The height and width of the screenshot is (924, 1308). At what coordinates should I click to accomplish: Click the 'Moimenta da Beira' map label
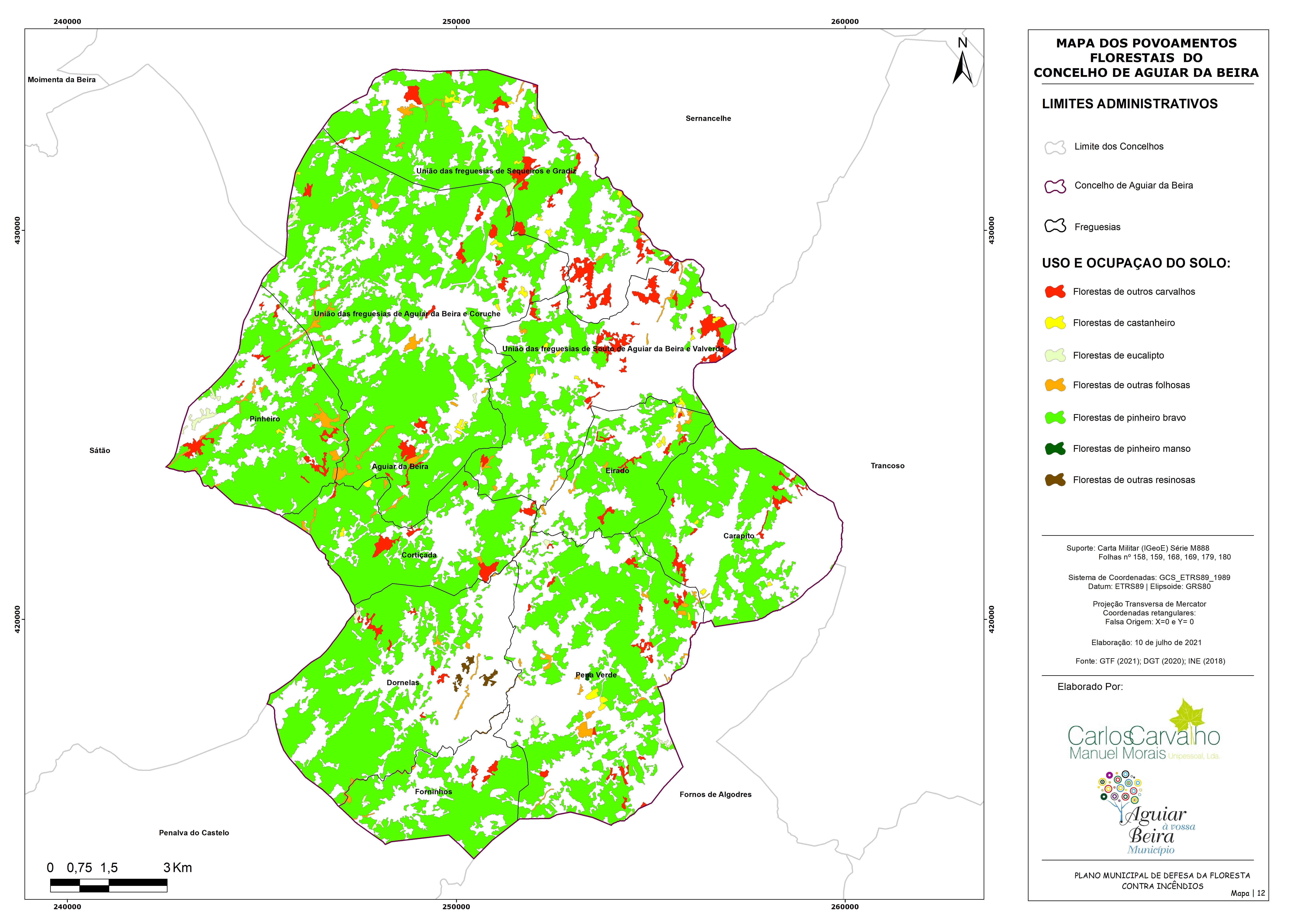click(x=61, y=80)
